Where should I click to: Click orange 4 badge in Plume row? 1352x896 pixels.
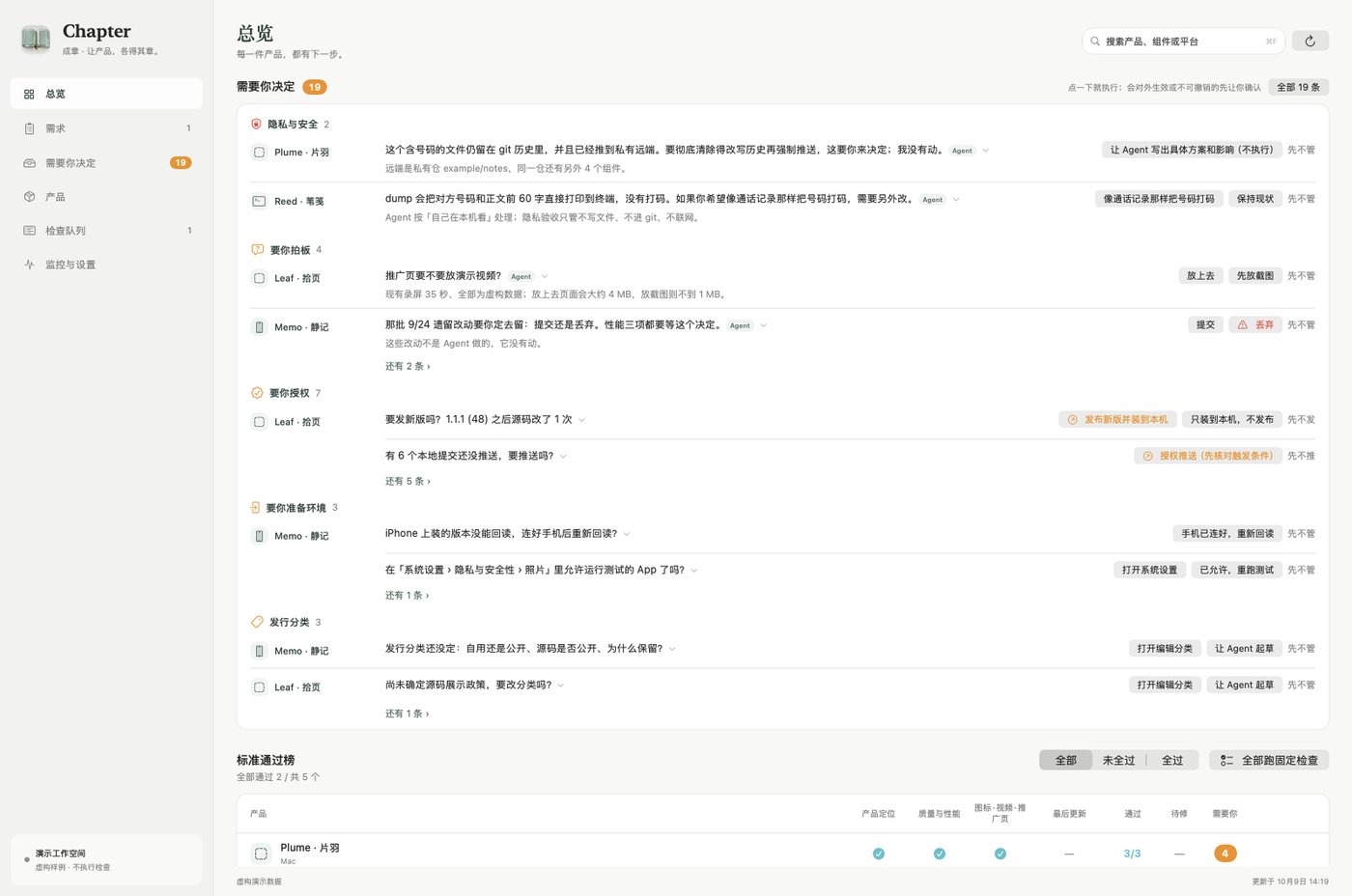pyautogui.click(x=1225, y=854)
